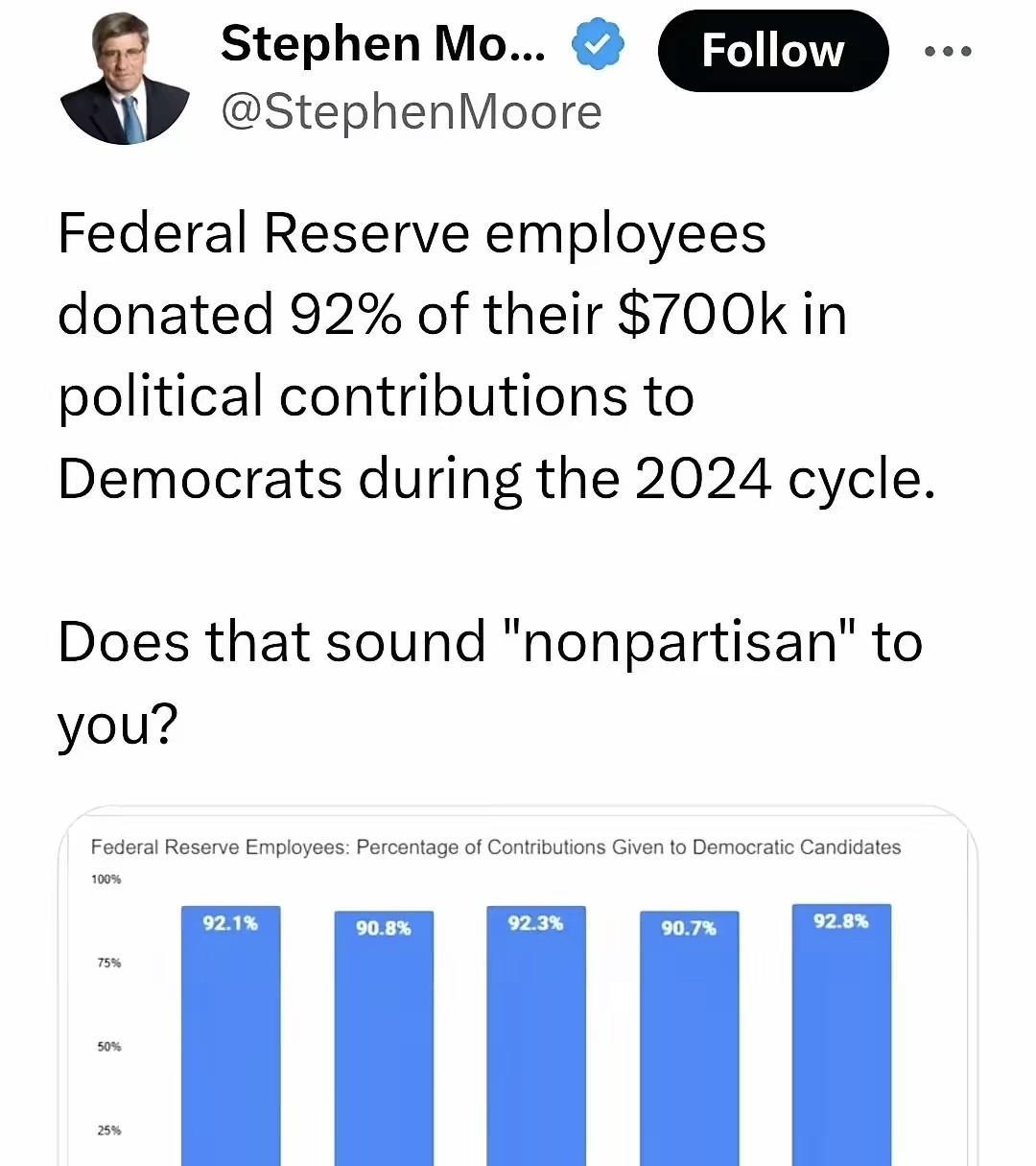Click the 'Does that sound nonpartisan' text

click(489, 682)
